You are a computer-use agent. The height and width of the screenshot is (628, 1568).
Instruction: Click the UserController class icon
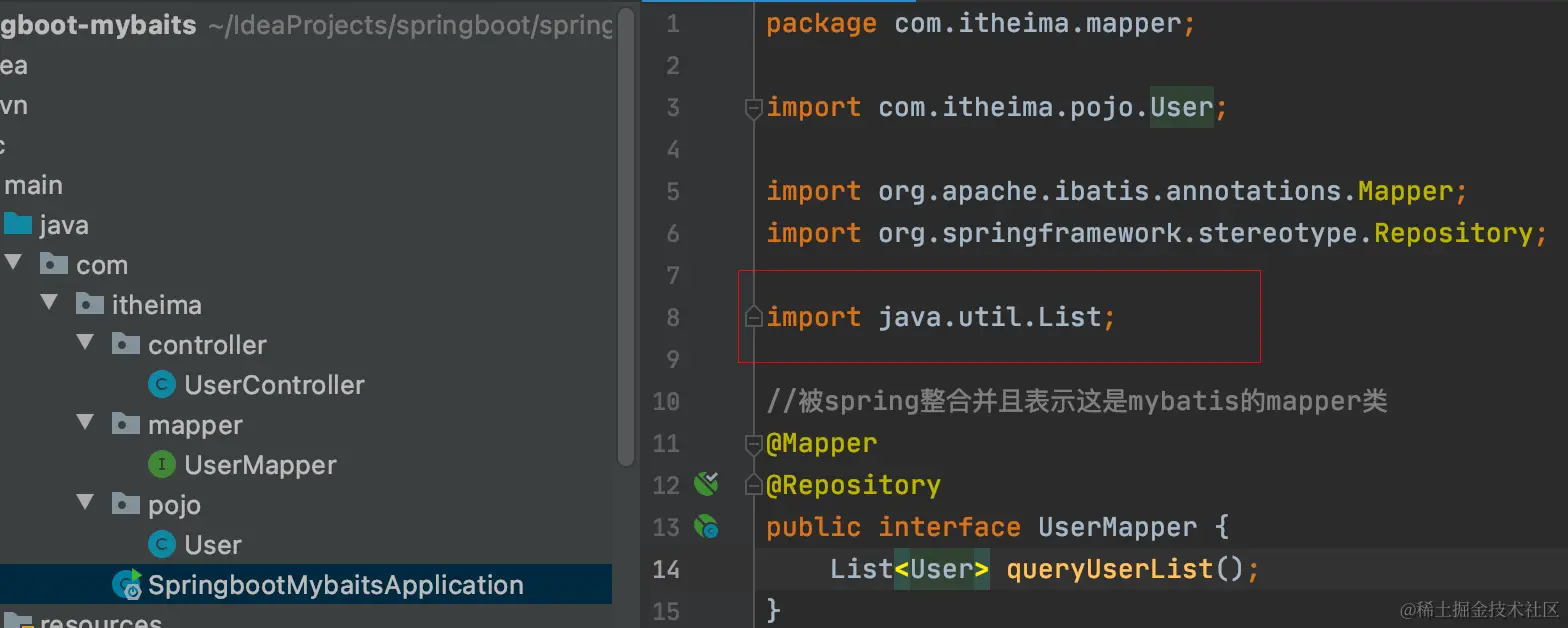[x=162, y=385]
